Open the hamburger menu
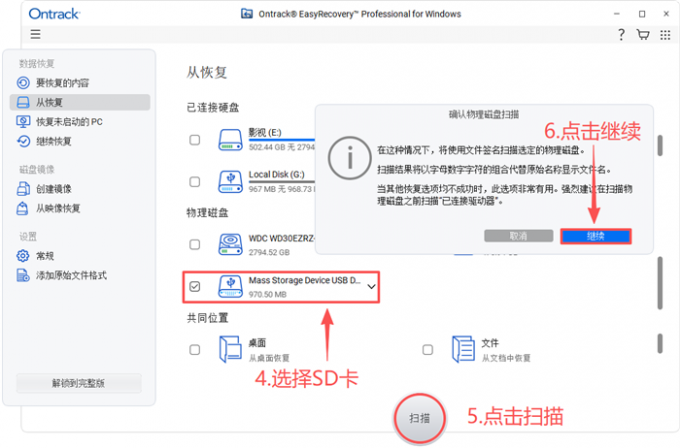 (x=36, y=34)
